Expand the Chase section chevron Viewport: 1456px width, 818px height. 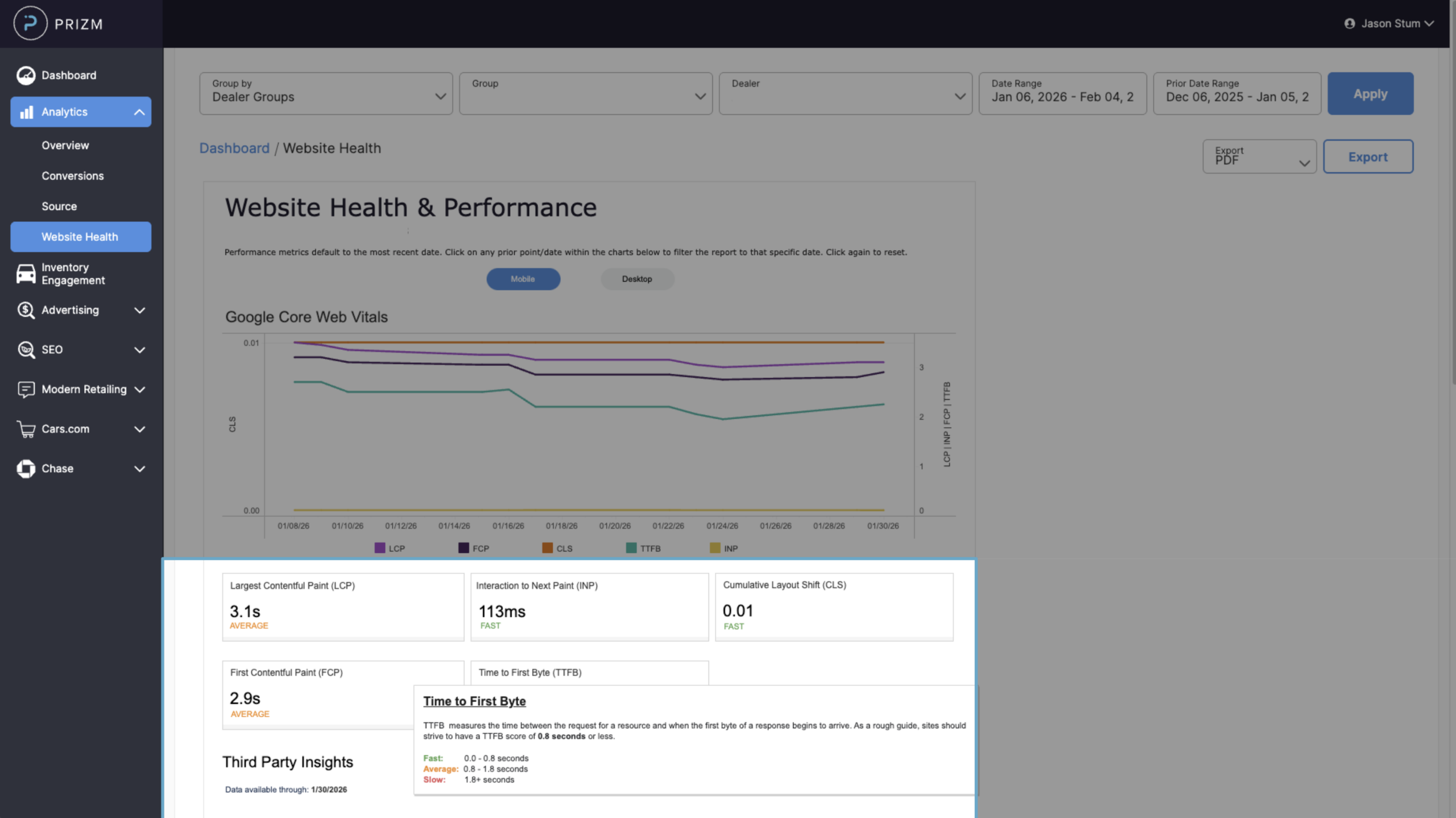point(139,469)
